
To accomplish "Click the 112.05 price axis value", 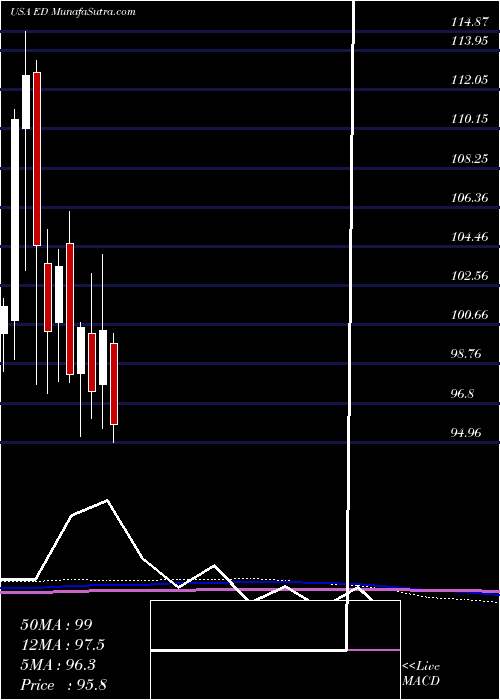I will [472, 80].
